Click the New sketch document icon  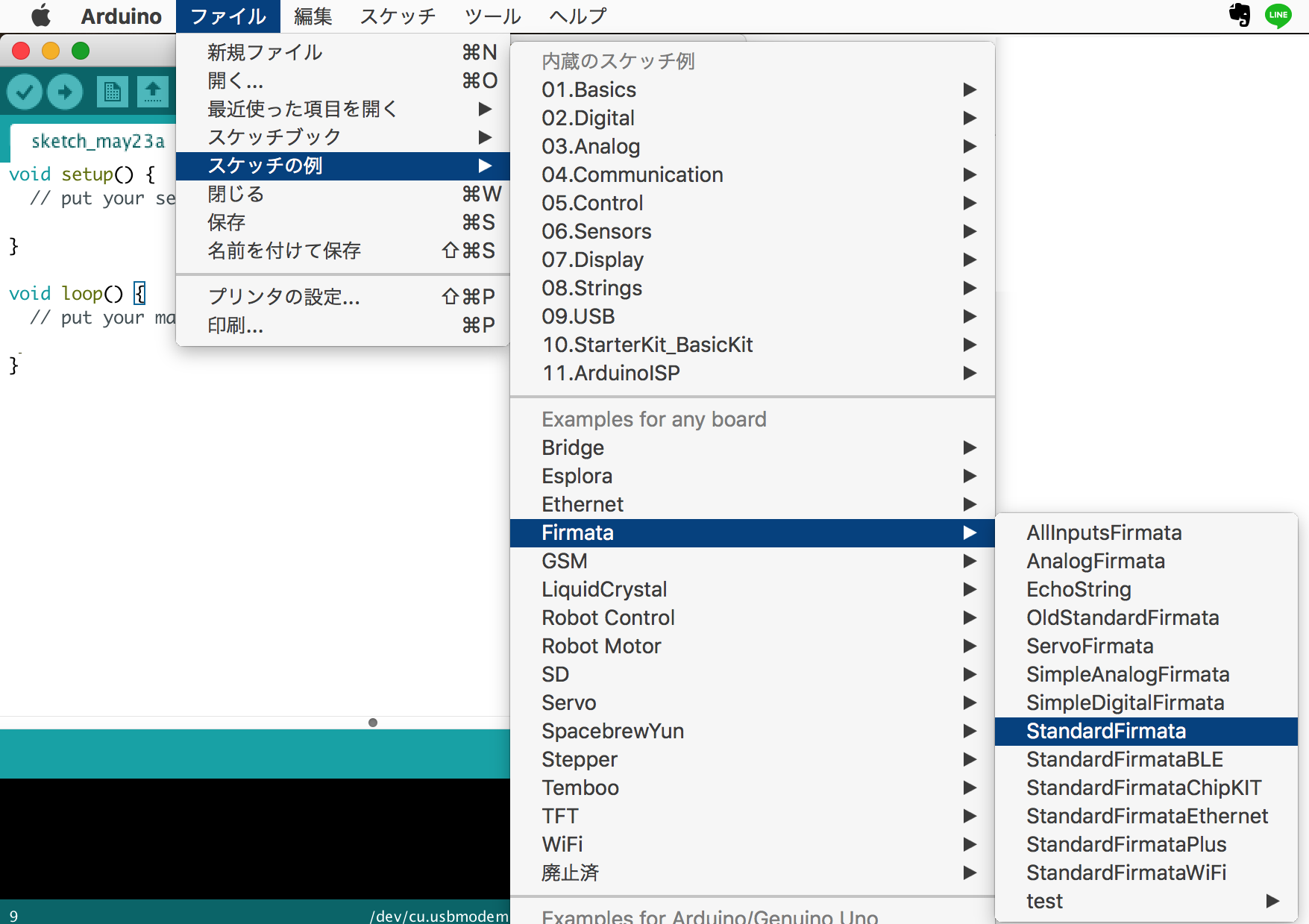112,92
